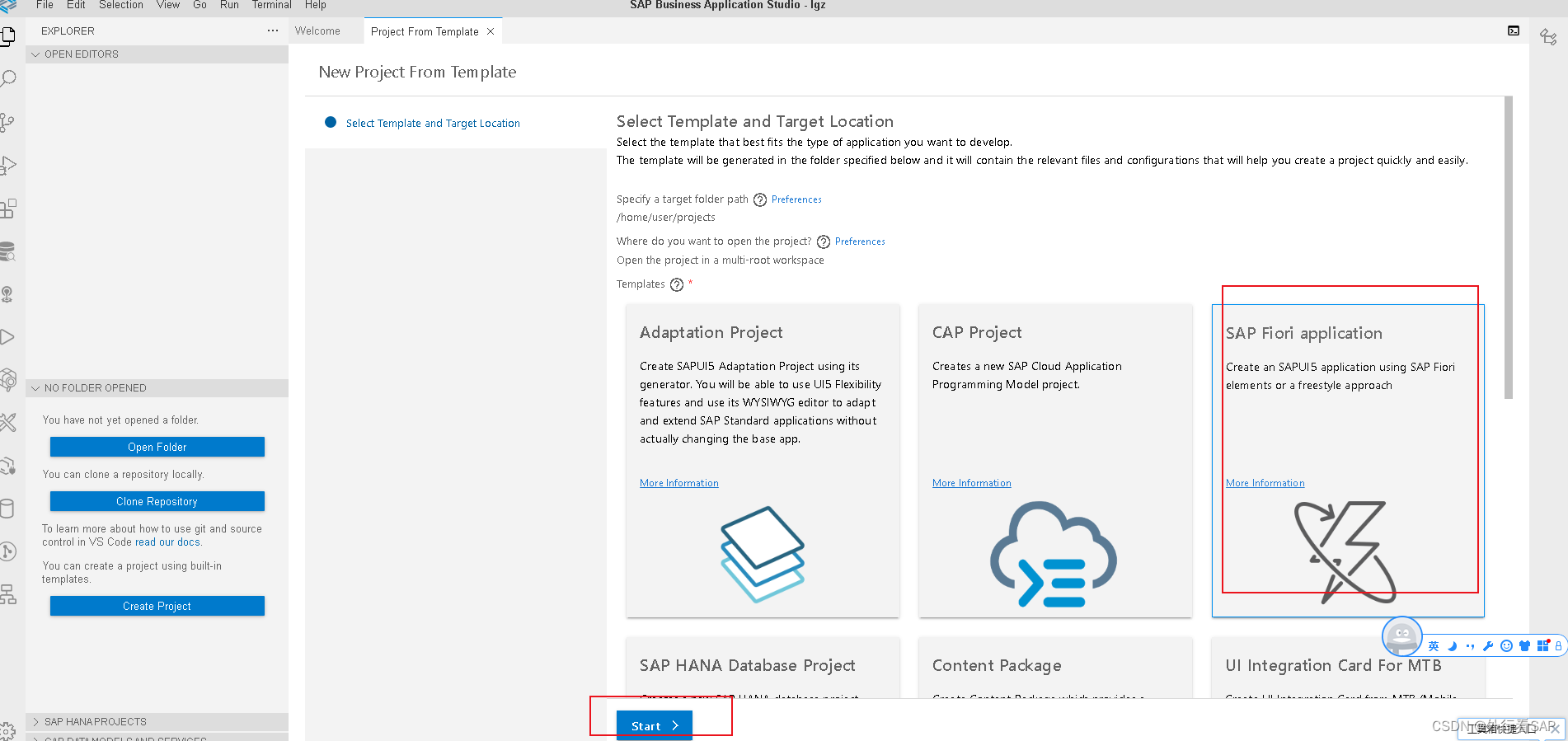Open the File menu

45,5
